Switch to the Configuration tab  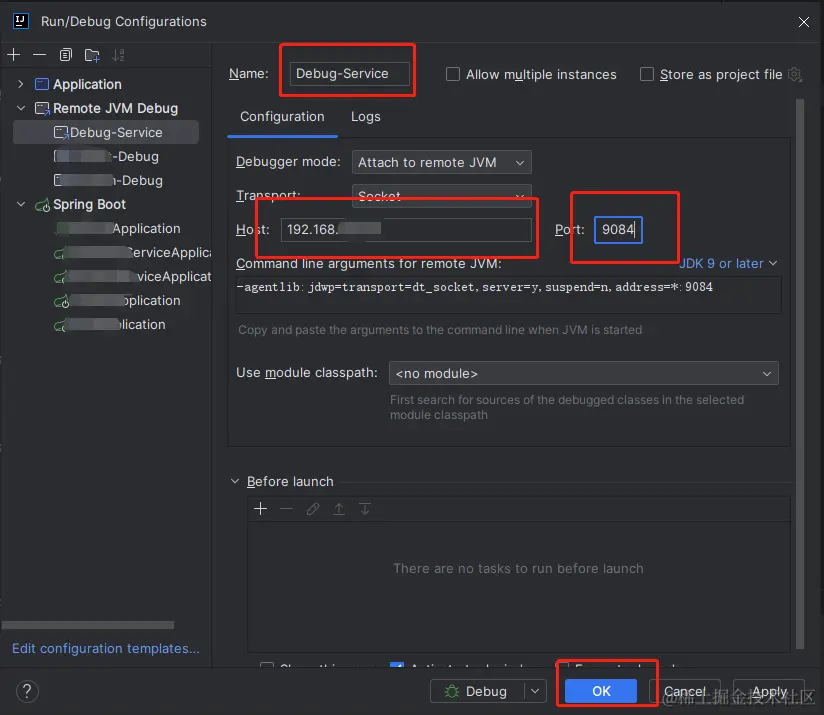[282, 117]
